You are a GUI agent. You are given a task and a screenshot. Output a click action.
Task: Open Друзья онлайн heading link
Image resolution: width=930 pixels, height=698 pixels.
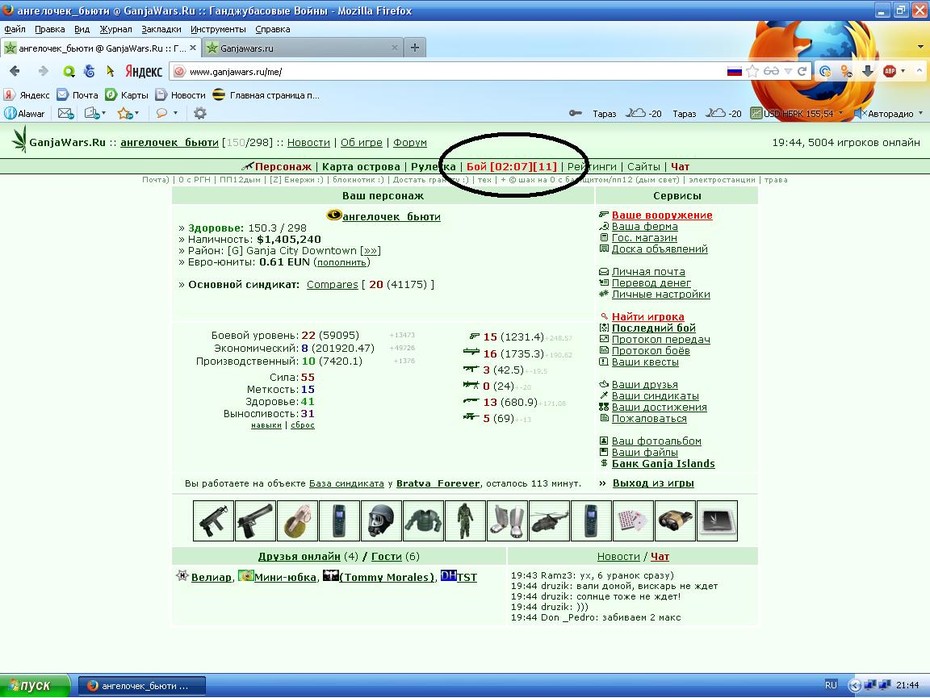tap(299, 556)
